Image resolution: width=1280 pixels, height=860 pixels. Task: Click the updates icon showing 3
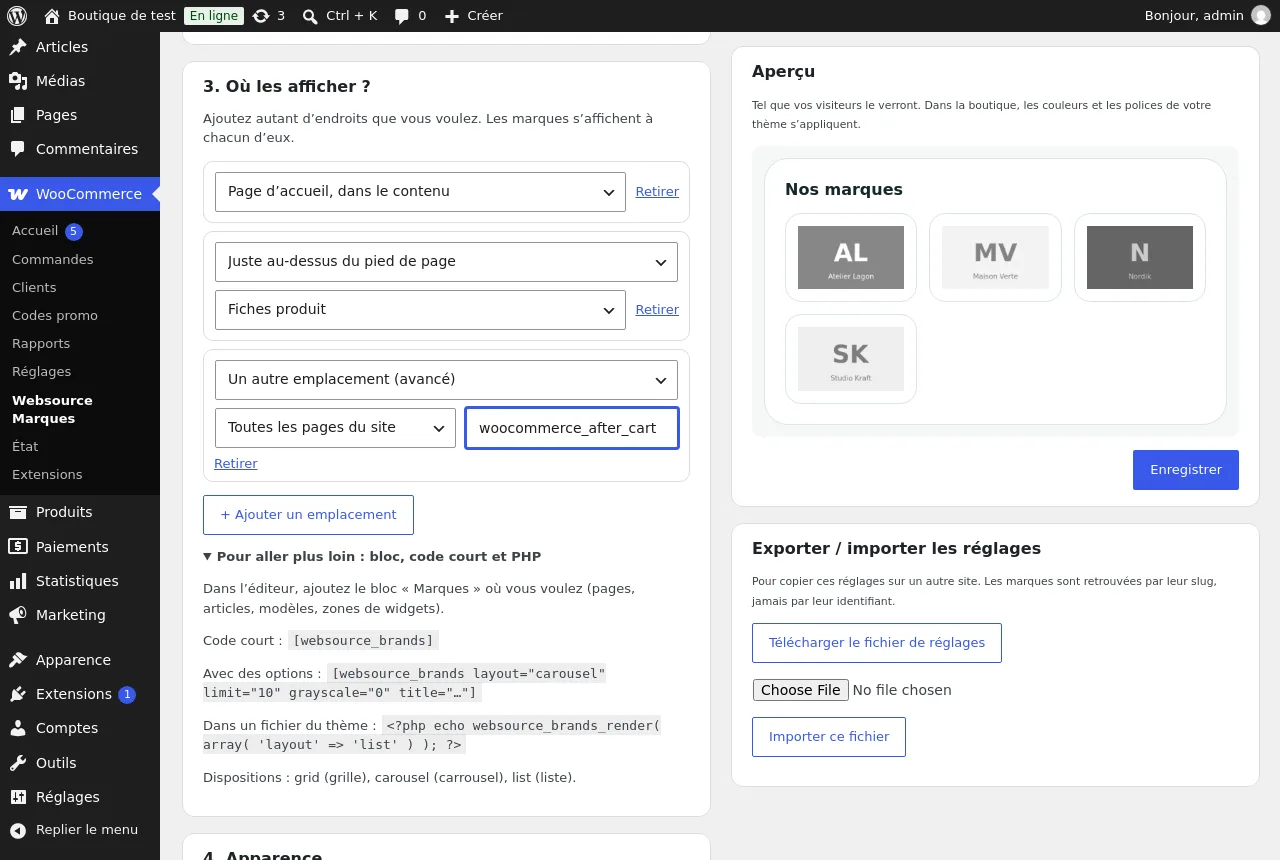pos(261,16)
